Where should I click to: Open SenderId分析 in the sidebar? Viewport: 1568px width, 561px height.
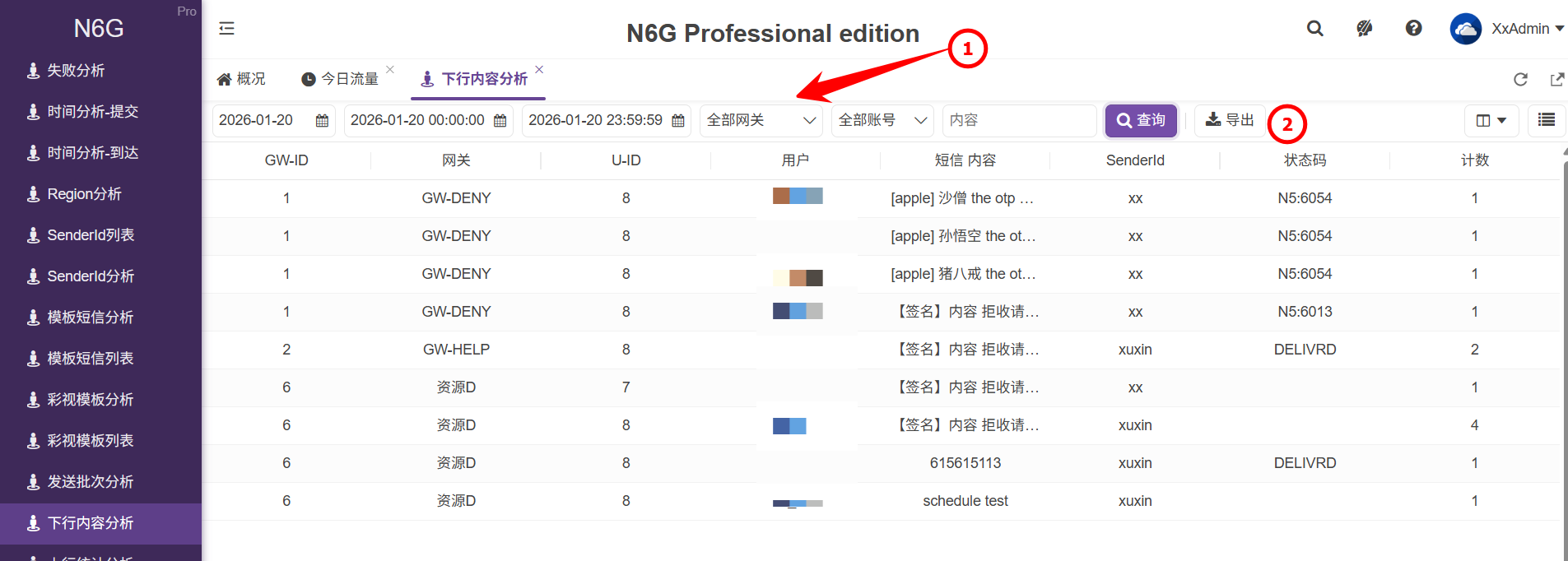coord(91,276)
